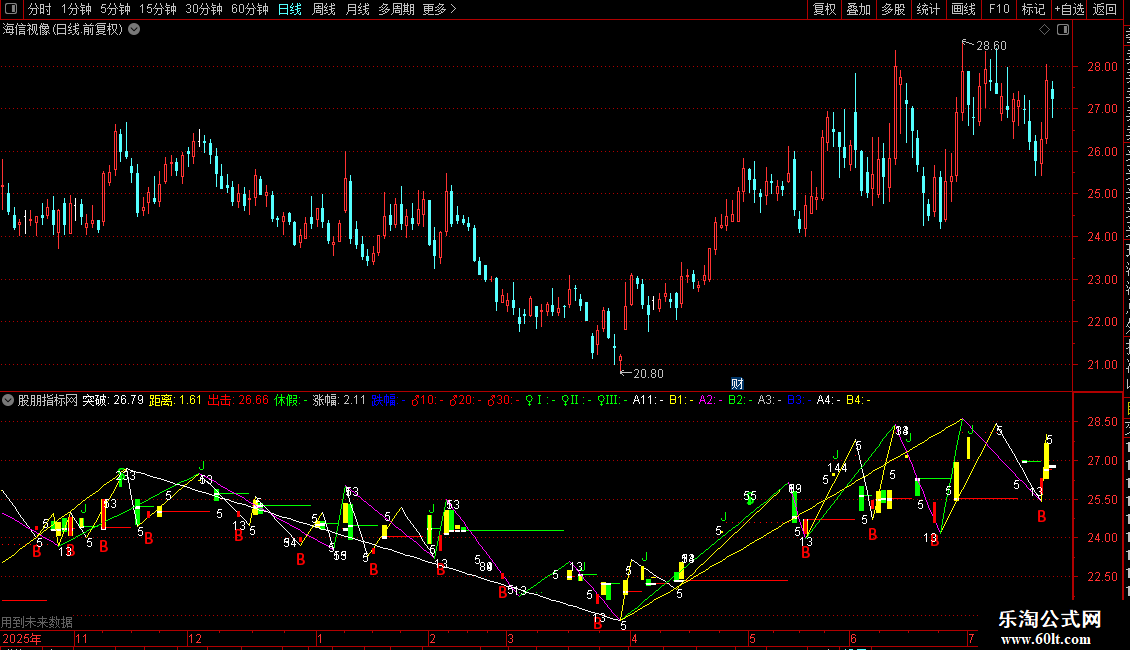Select the 60分钟 period
The image size is (1130, 650).
point(250,9)
